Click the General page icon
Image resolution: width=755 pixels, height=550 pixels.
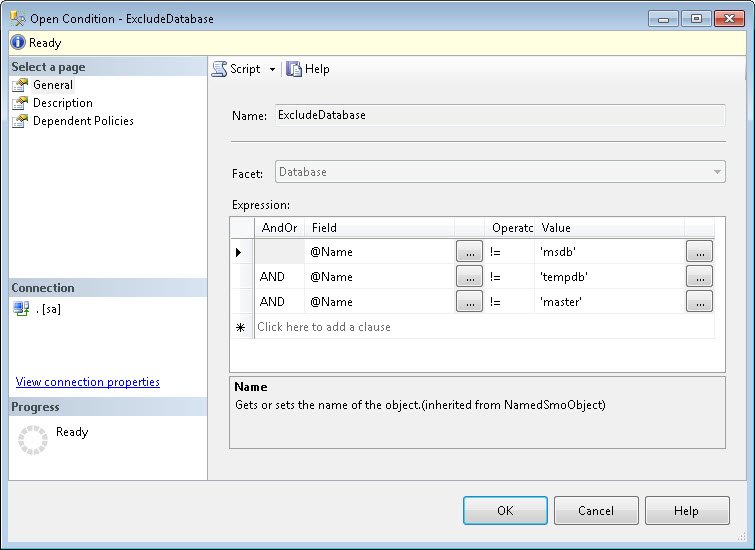click(x=20, y=85)
